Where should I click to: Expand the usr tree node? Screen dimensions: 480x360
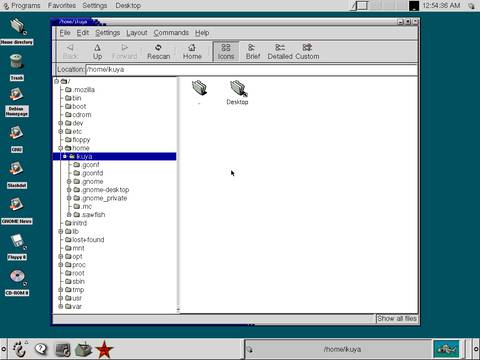point(61,298)
